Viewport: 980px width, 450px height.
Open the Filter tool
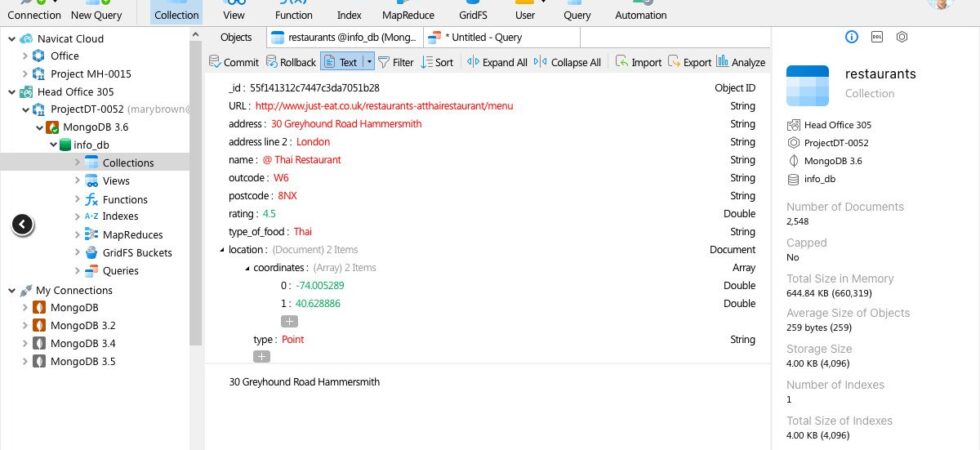(396, 62)
